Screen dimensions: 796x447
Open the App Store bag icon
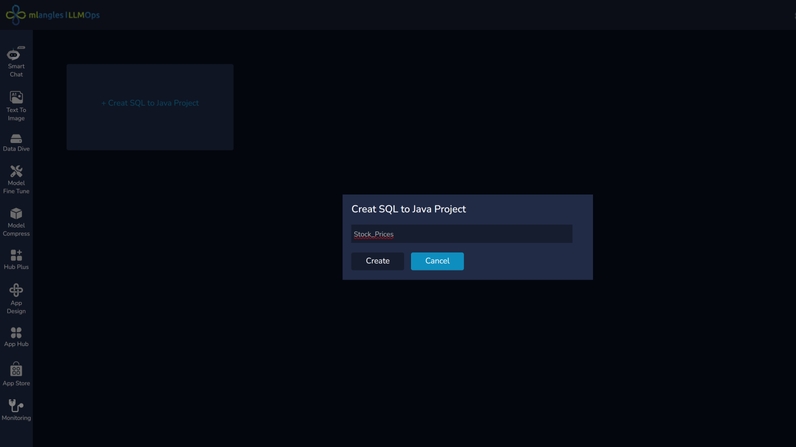[x=16, y=370]
